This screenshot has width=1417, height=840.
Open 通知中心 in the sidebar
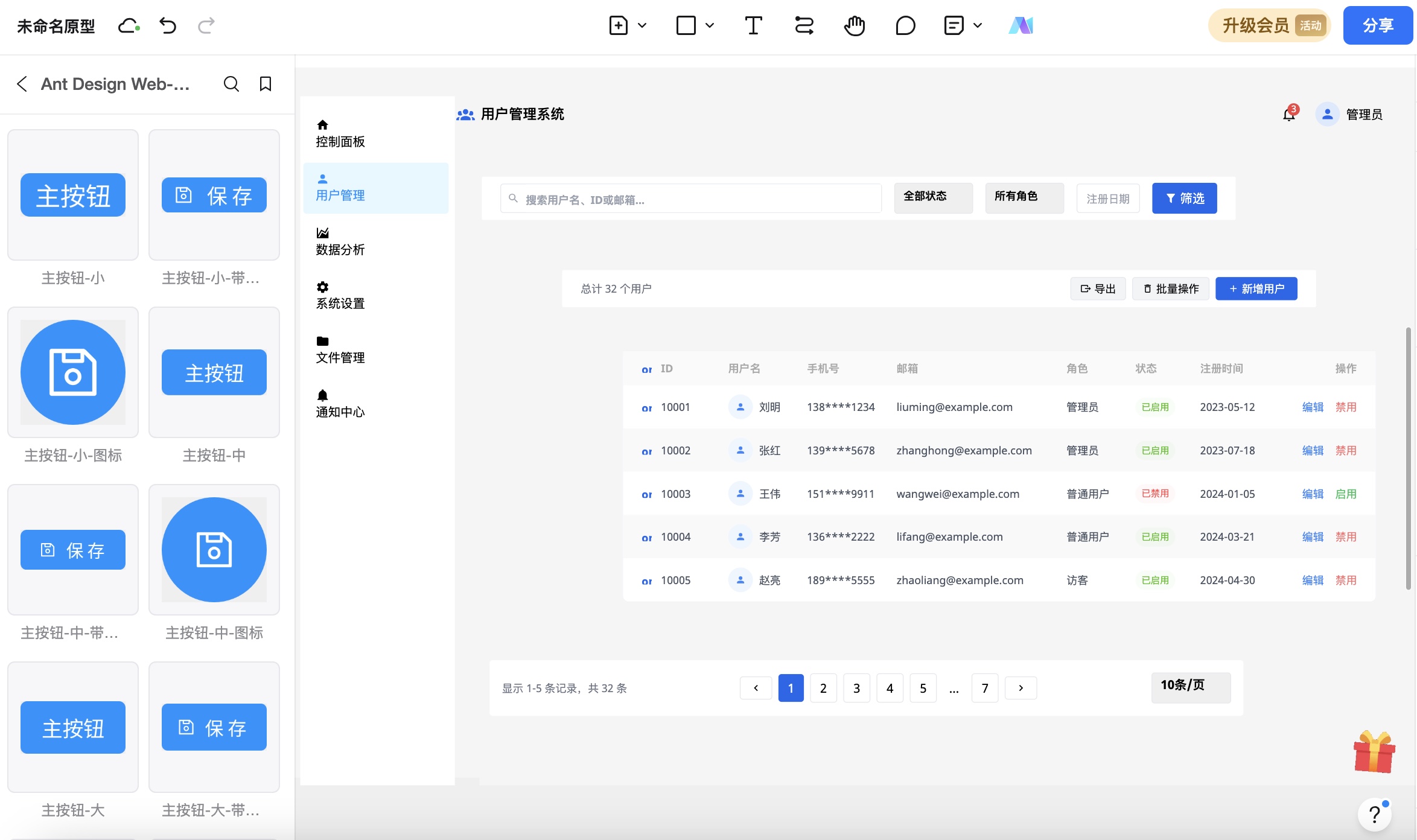click(x=376, y=404)
